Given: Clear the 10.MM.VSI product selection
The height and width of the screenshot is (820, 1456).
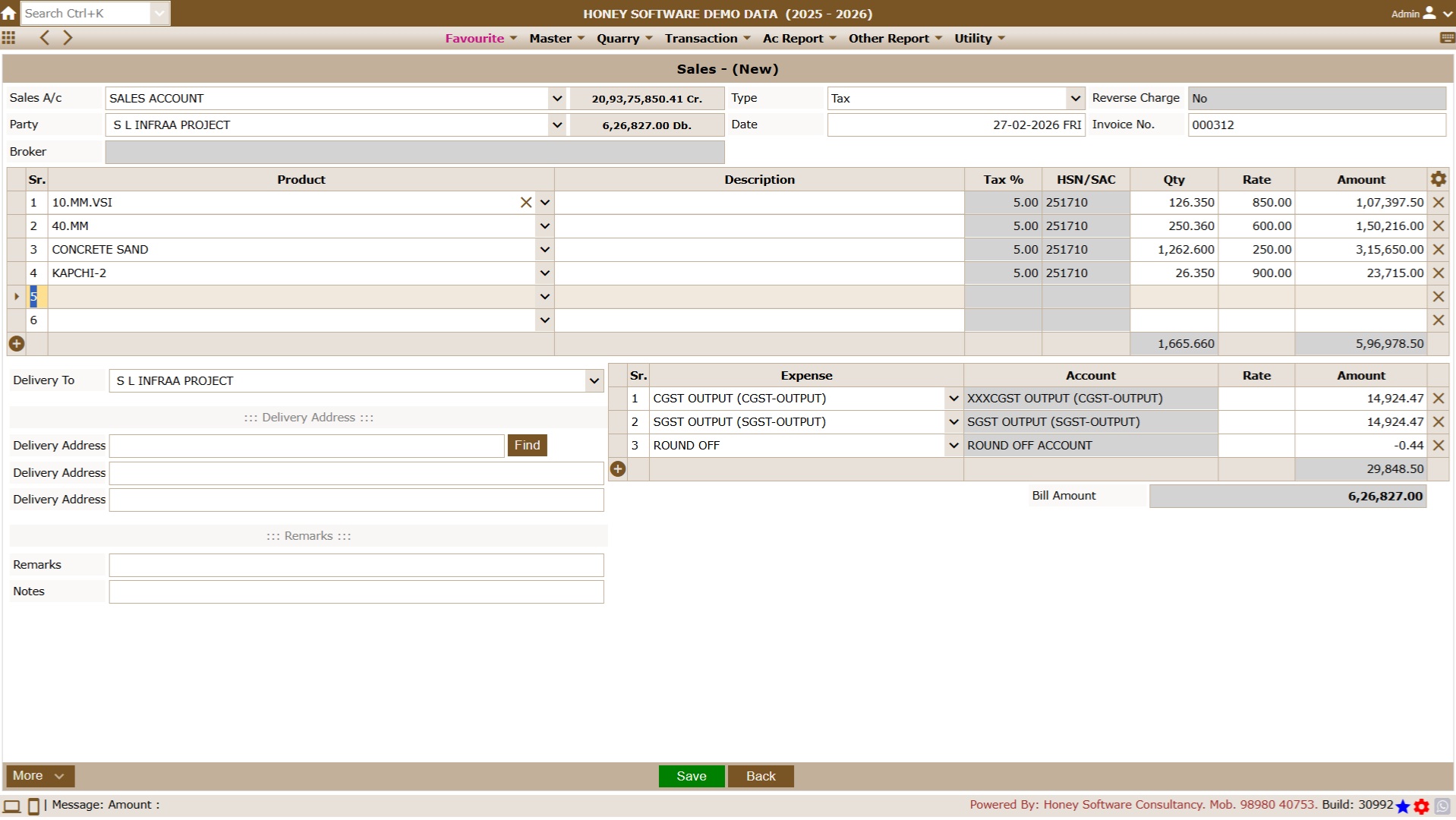Looking at the screenshot, I should tap(525, 203).
